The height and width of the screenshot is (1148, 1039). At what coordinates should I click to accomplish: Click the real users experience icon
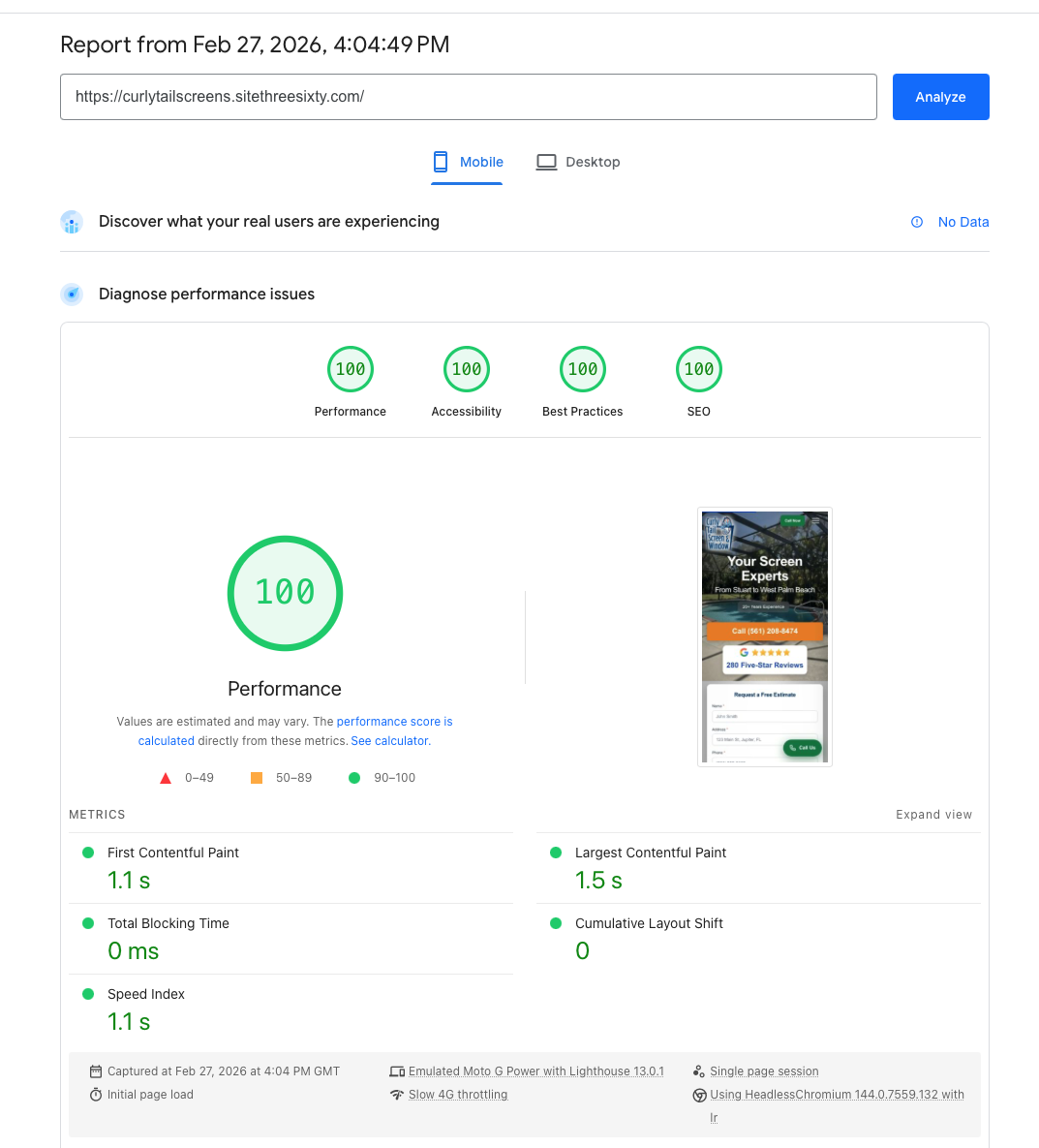72,223
